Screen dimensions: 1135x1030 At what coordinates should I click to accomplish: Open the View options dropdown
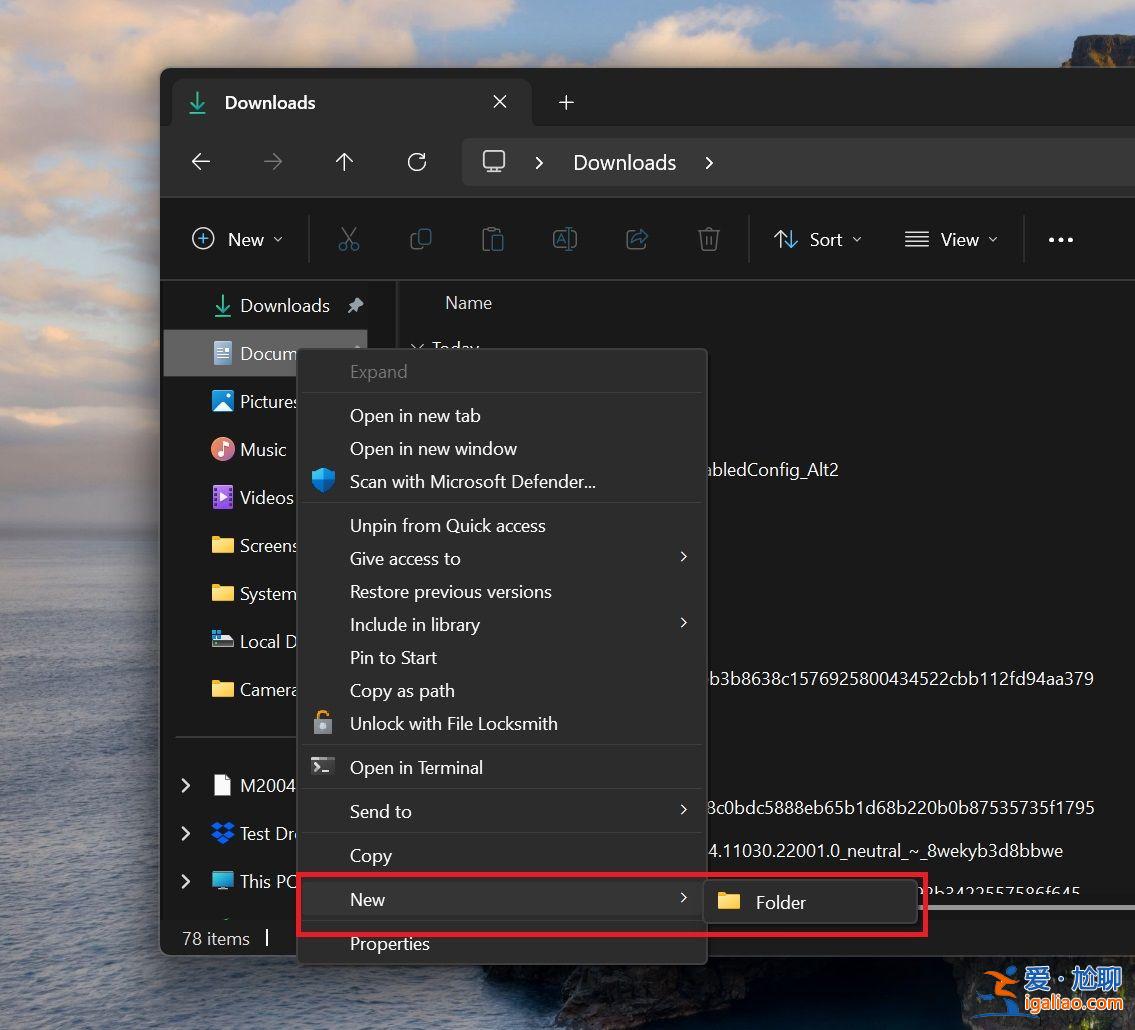949,239
